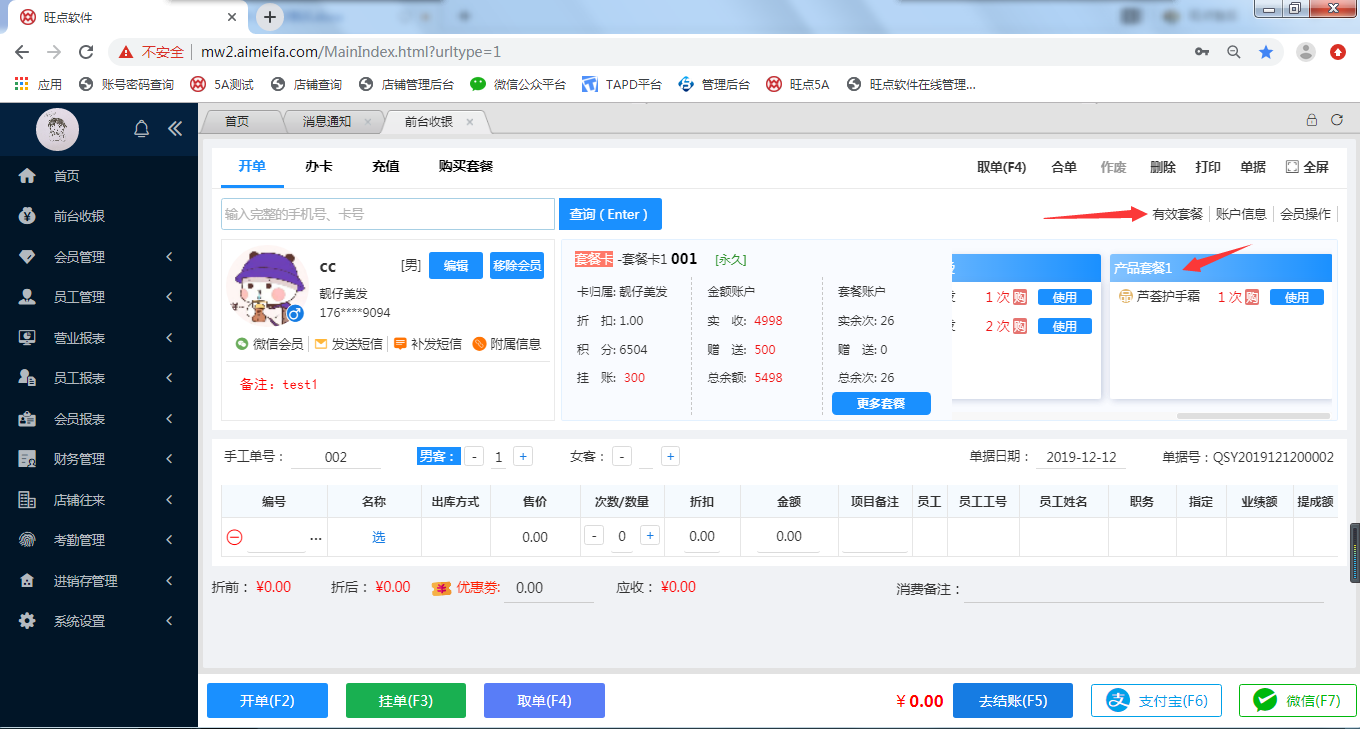
Task: Click the 优惠券 amount field
Action: coord(549,588)
